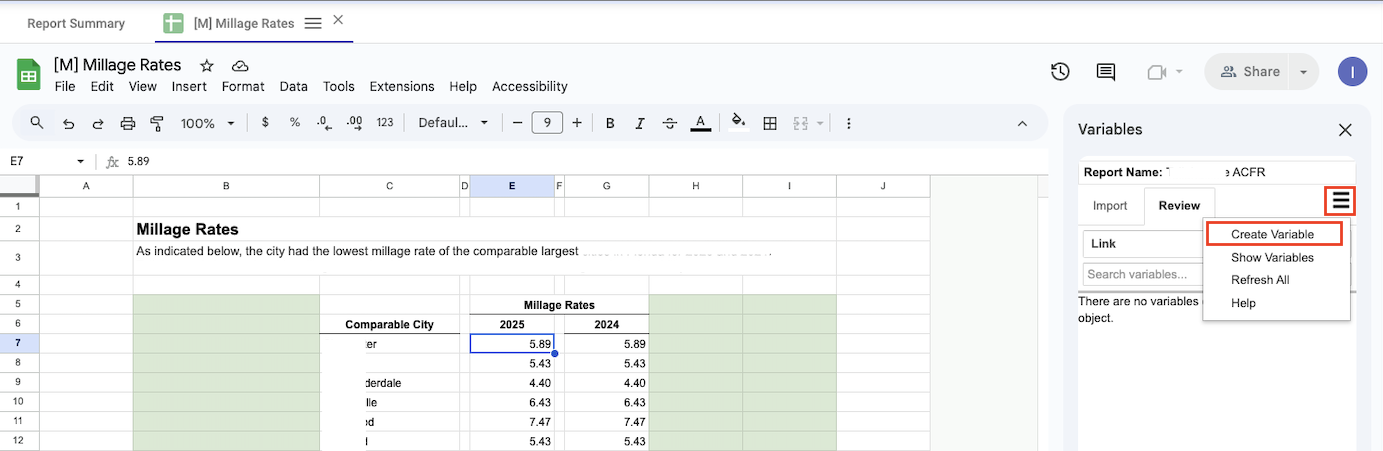The width and height of the screenshot is (1383, 451).
Task: Open the text color picker
Action: pos(701,123)
